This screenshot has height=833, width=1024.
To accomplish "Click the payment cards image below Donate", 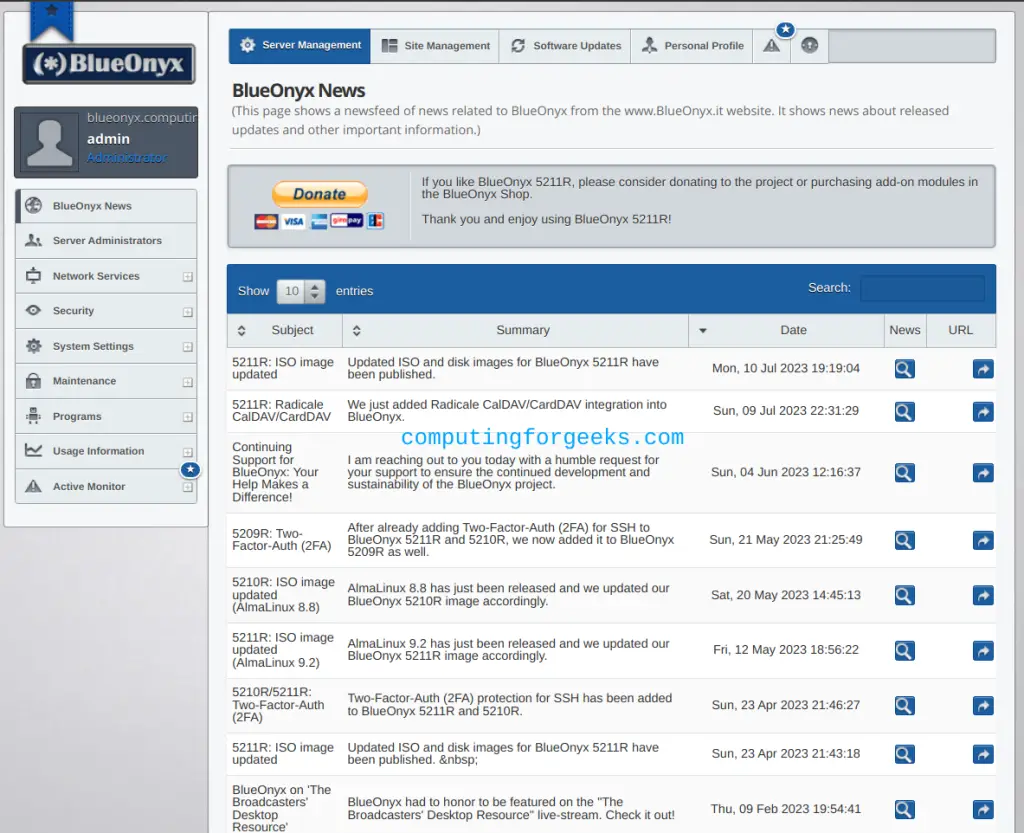I will pyautogui.click(x=319, y=221).
